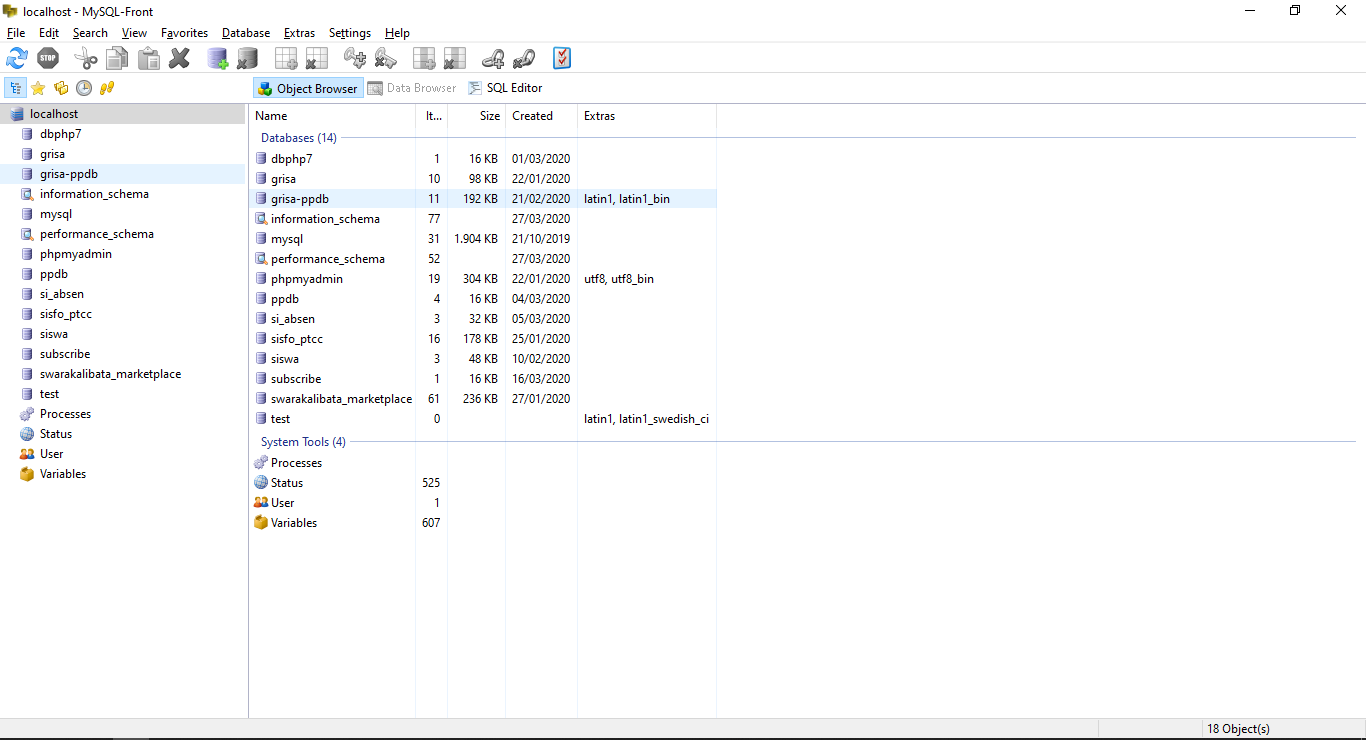Viewport: 1366px width, 740px height.
Task: Add a new index key
Action: (x=354, y=58)
